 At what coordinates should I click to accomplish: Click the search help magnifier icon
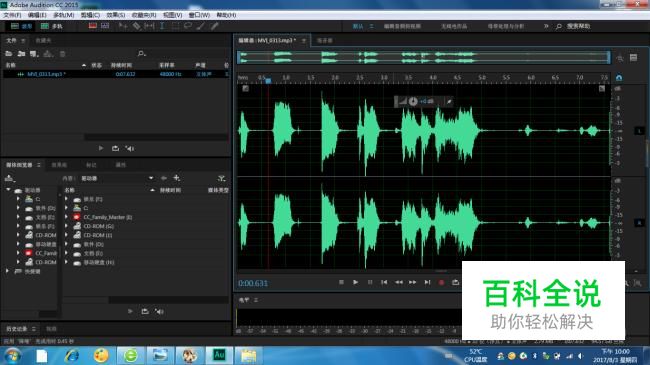coord(559,26)
